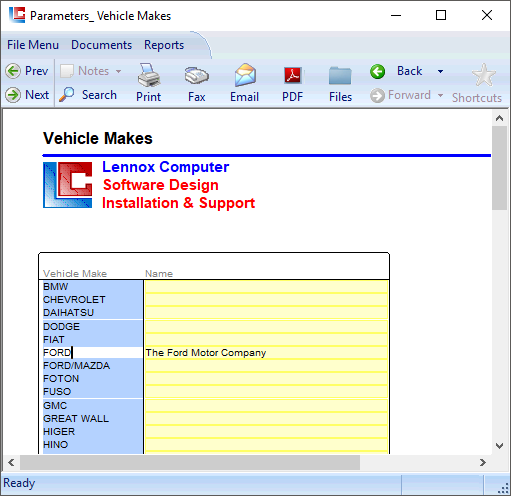Open the Documents menu
Image resolution: width=511 pixels, height=496 pixels.
point(102,45)
